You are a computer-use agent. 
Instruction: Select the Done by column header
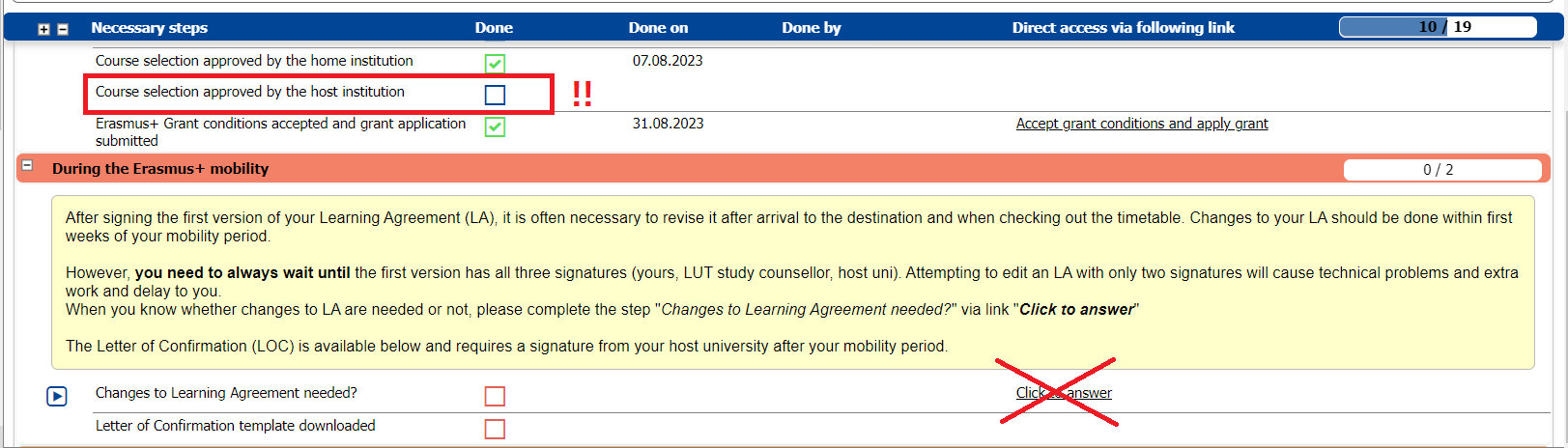pyautogui.click(x=811, y=28)
